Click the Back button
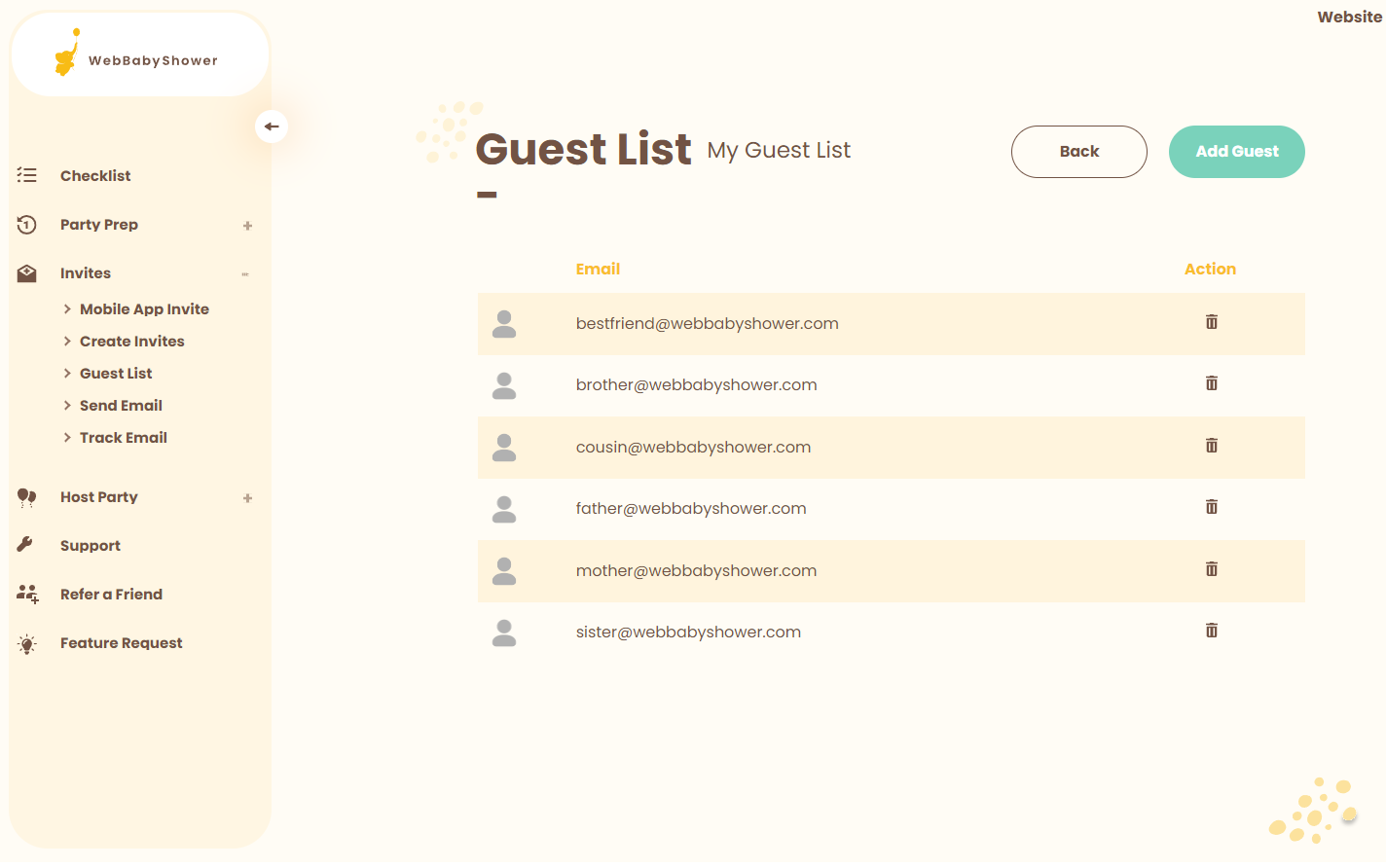1386x868 pixels. [x=1078, y=152]
